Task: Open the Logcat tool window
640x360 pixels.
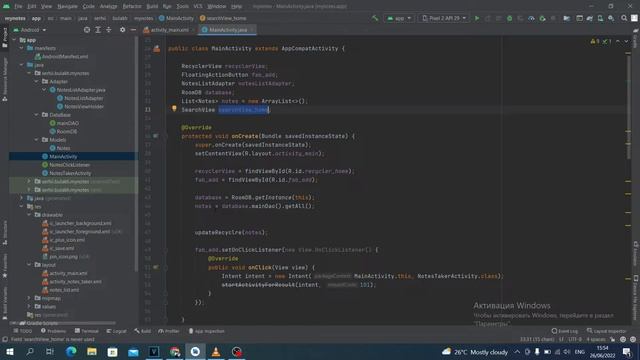Action: (116, 331)
